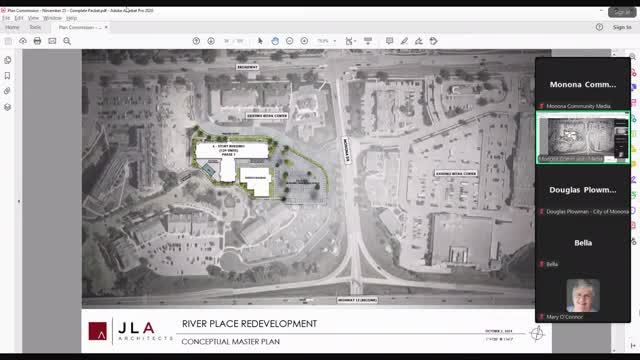Screen dimensions: 640x360
Task: Activate the Hand pan tool
Action: click(x=275, y=41)
